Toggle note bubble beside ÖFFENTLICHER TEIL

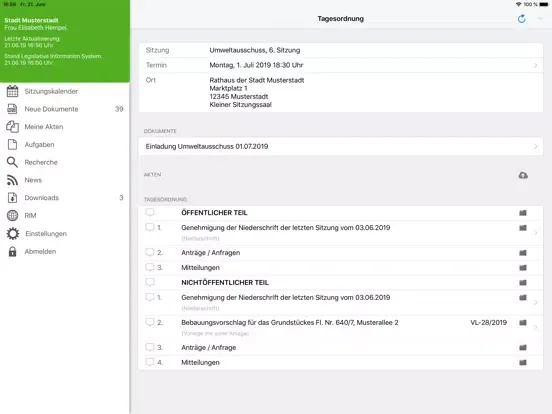tap(150, 212)
